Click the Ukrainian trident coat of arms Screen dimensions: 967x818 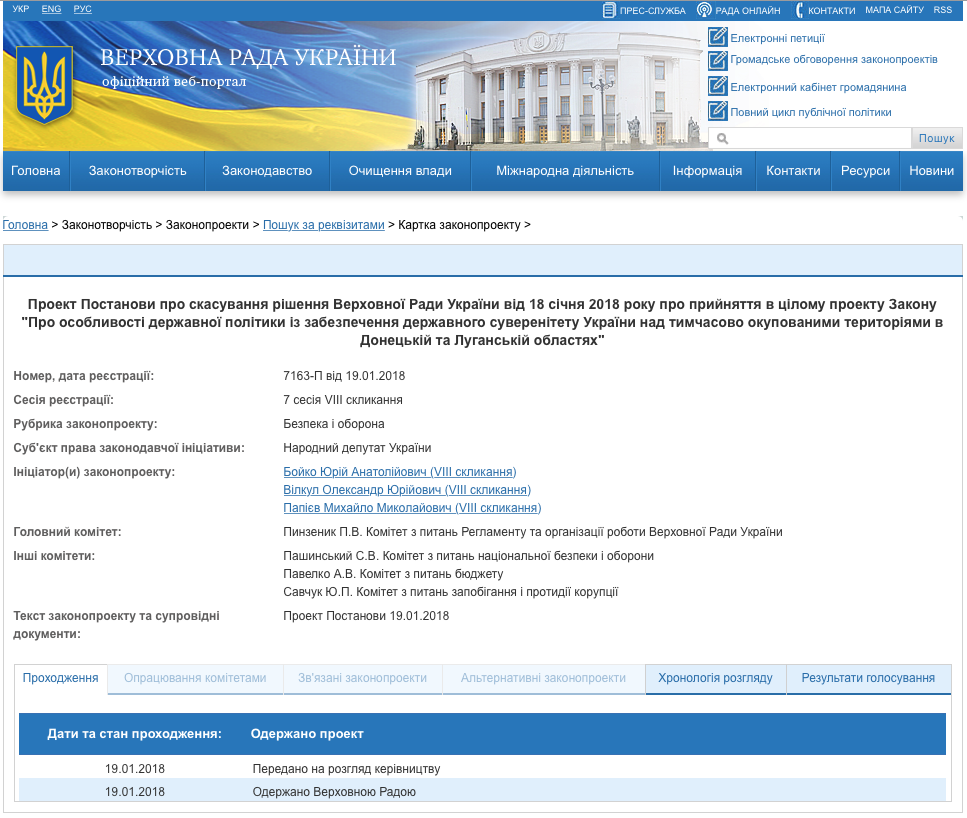(x=44, y=85)
